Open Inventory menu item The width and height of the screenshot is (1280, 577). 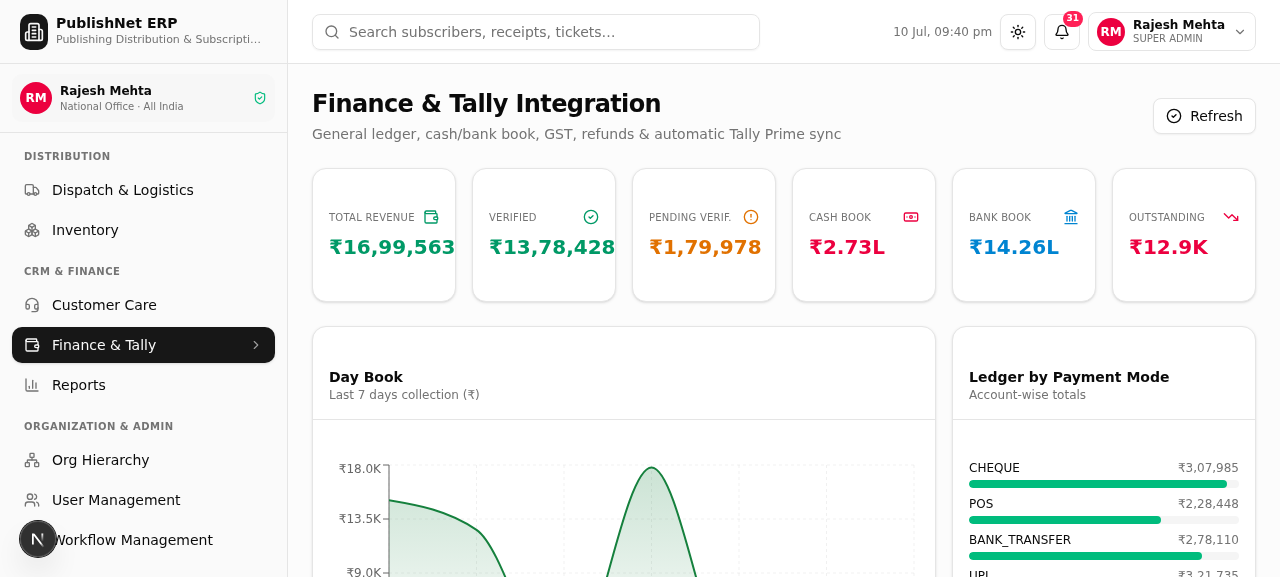143,230
